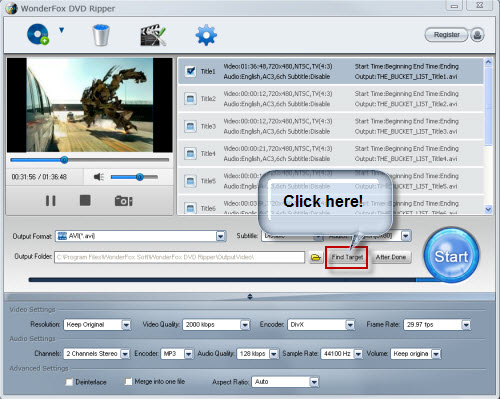Take a snapshot with the camera icon
Image resolution: width=500 pixels, height=399 pixels.
coord(123,201)
